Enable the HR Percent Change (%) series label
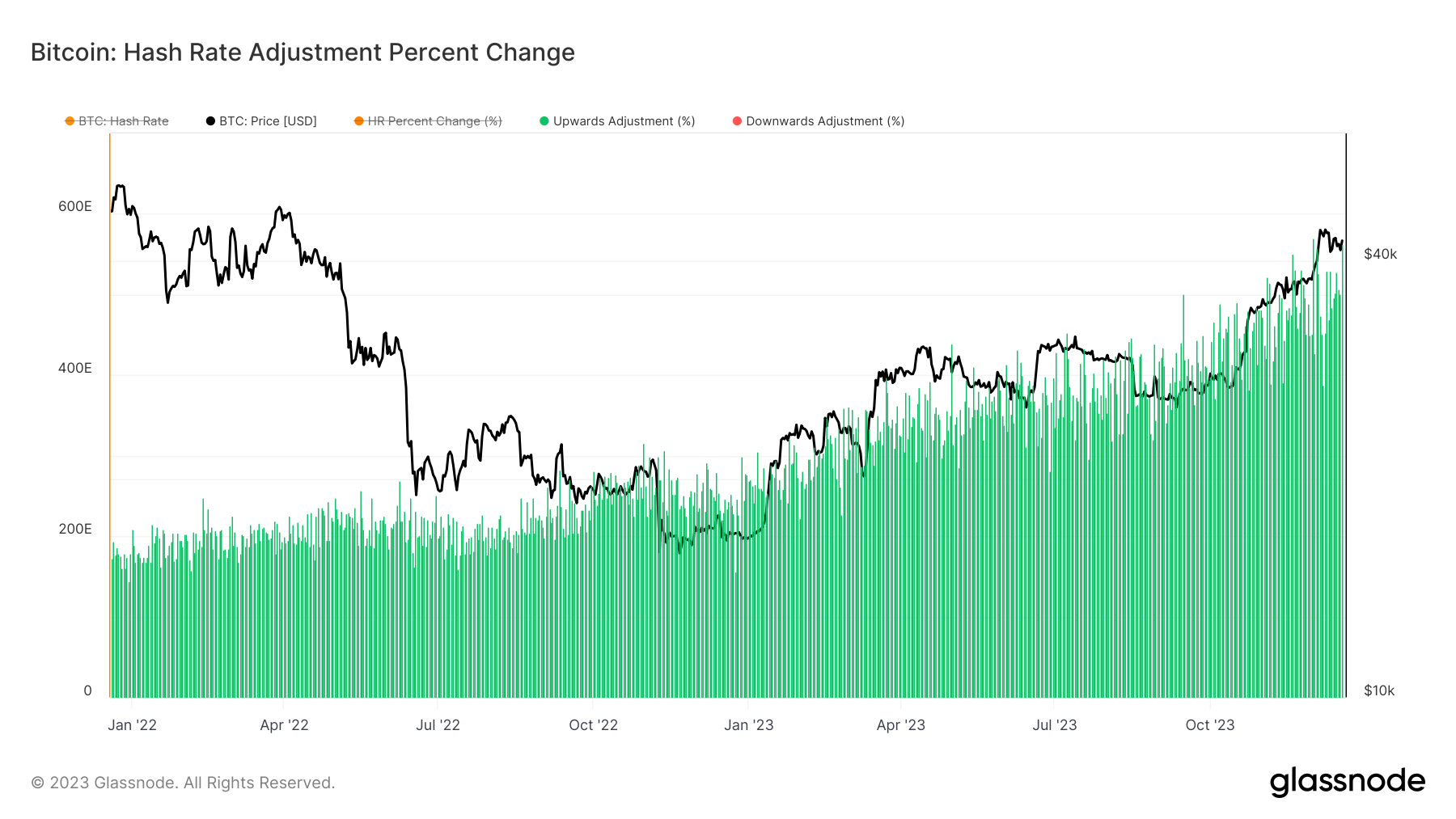1456x819 pixels. (x=434, y=121)
